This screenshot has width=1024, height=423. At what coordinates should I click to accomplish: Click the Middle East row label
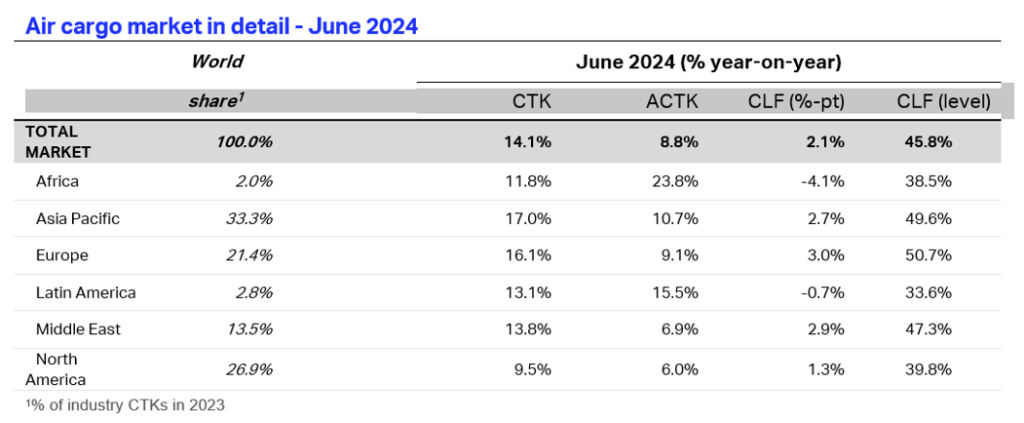click(77, 329)
